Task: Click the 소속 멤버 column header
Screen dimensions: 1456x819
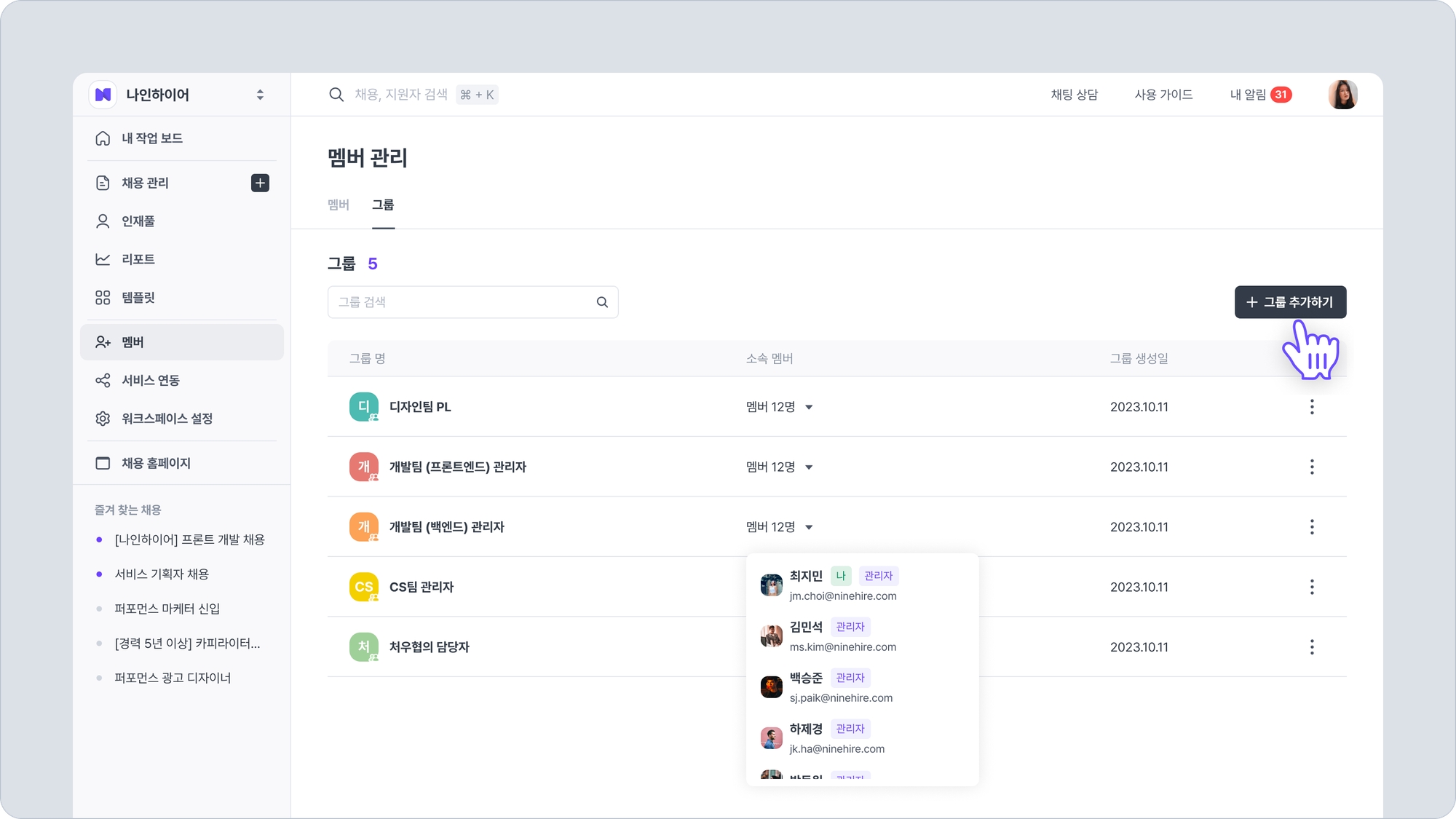Action: (769, 359)
